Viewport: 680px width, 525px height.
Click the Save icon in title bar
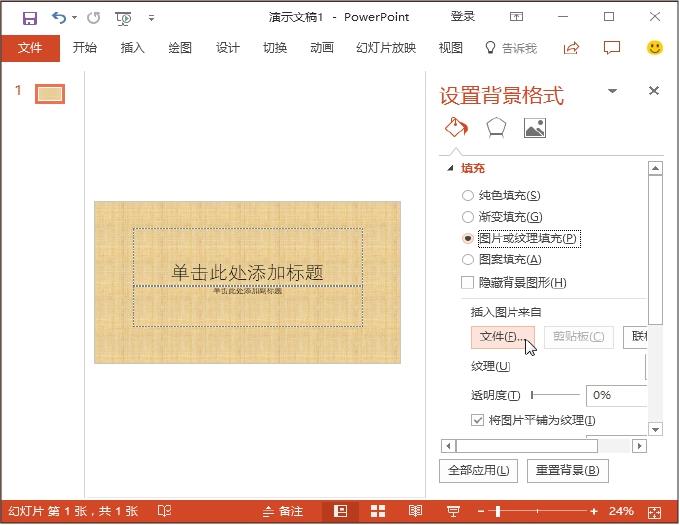[x=29, y=17]
